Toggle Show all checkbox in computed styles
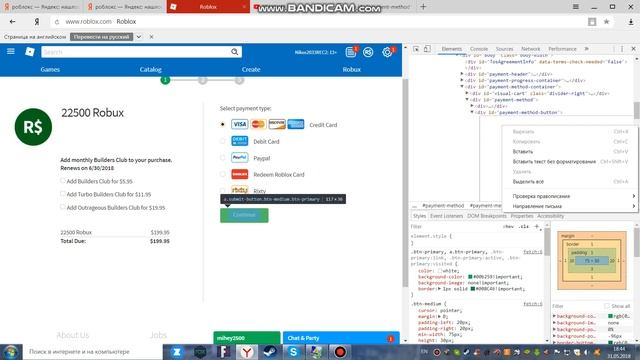This screenshot has height=360, width=640. pos(607,306)
